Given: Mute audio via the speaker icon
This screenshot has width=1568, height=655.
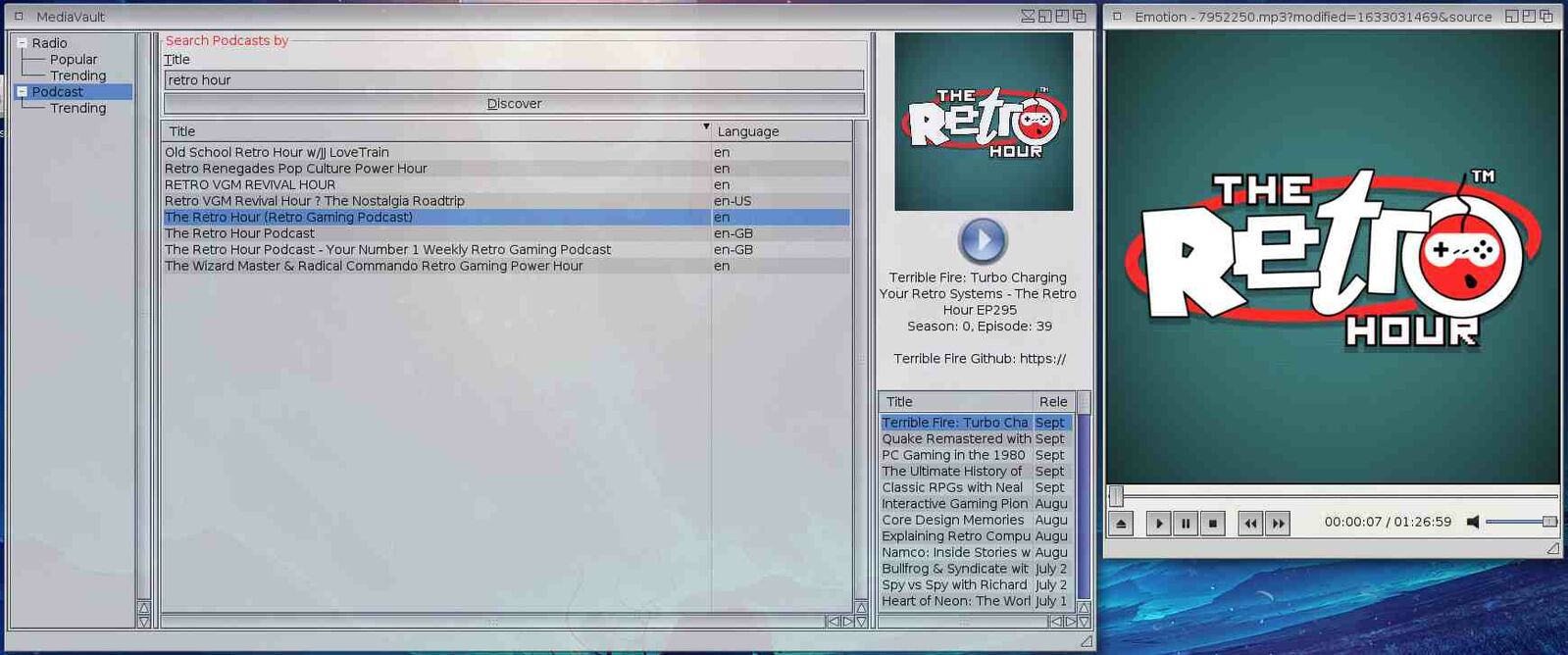Looking at the screenshot, I should [1472, 523].
